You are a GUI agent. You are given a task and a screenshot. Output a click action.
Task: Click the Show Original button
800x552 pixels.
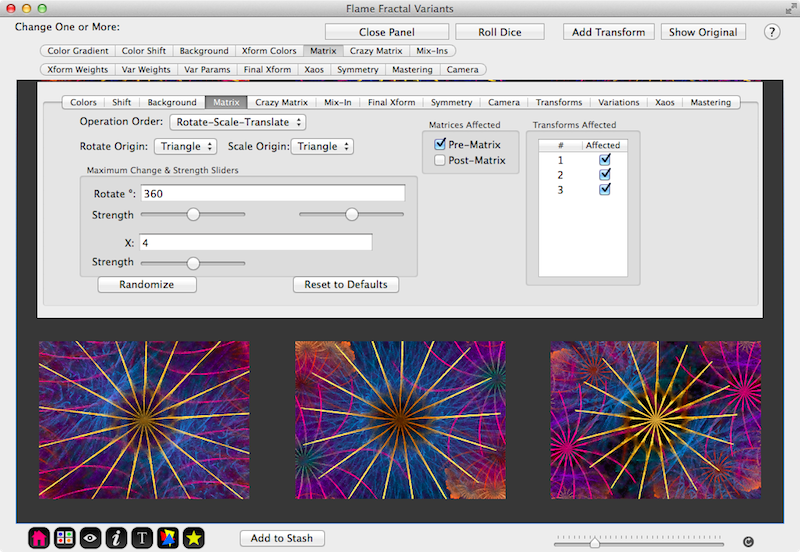pyautogui.click(x=703, y=32)
